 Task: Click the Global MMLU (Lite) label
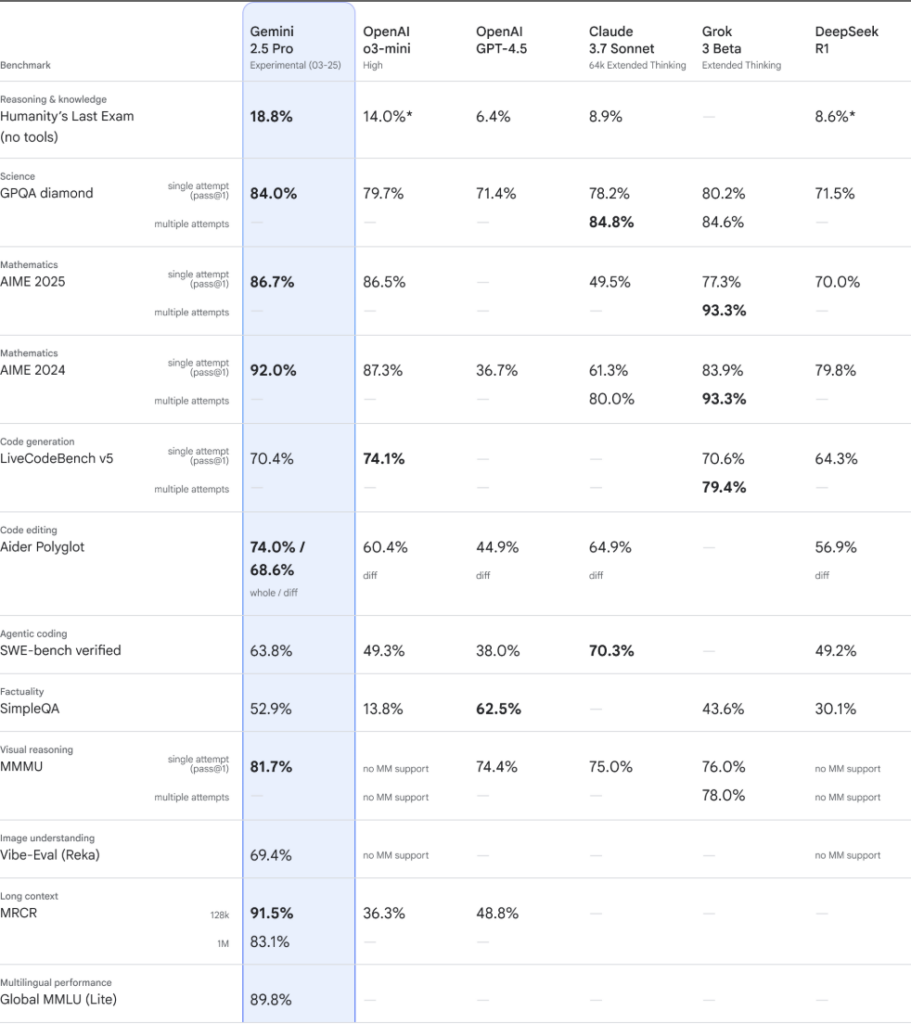58,999
